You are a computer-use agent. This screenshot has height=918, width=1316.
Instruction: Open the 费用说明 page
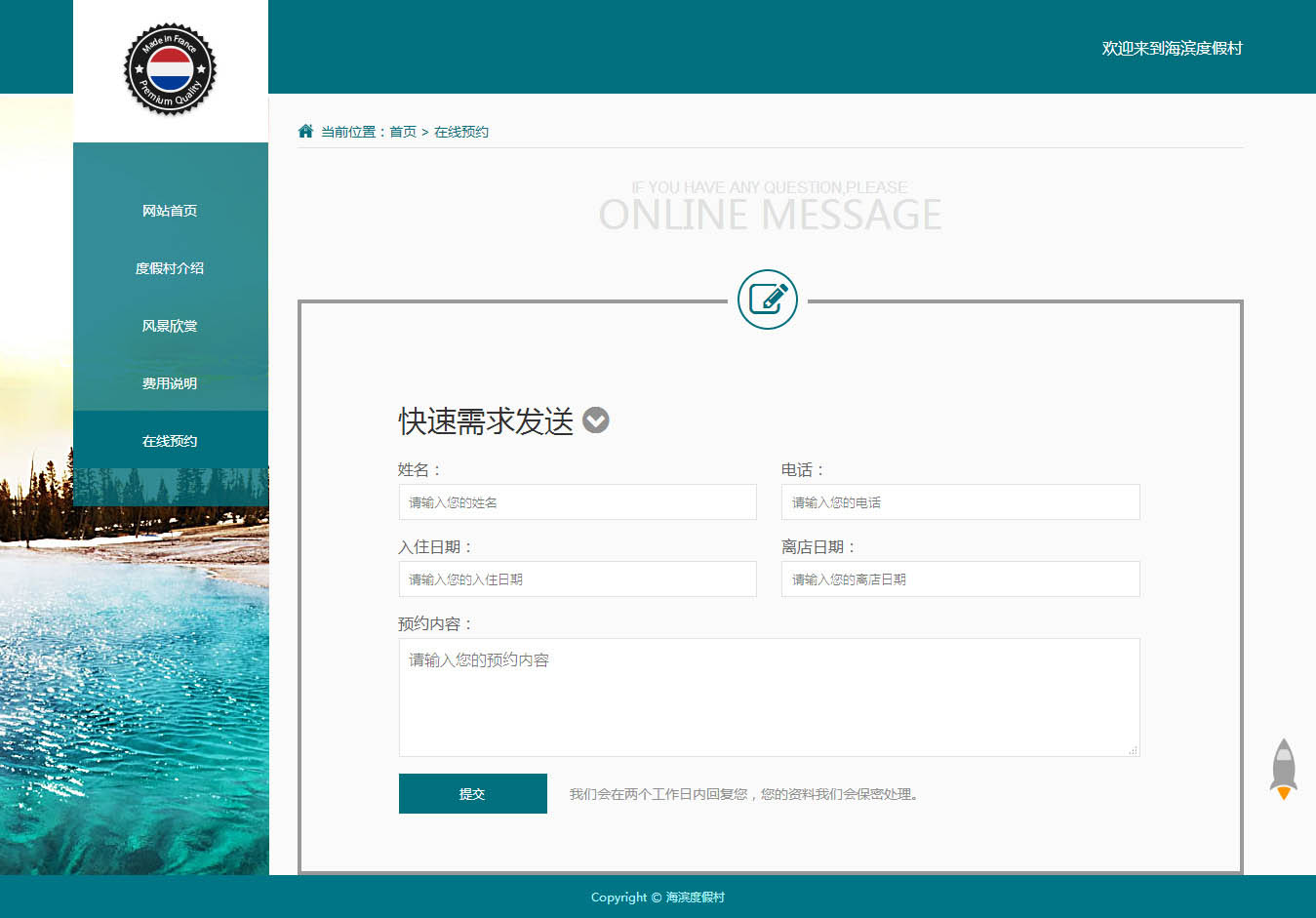point(170,383)
